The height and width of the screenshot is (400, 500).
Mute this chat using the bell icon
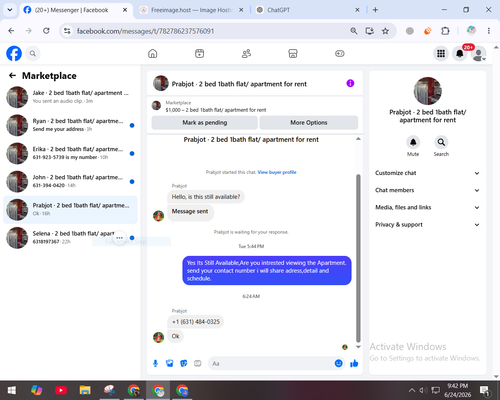(413, 142)
